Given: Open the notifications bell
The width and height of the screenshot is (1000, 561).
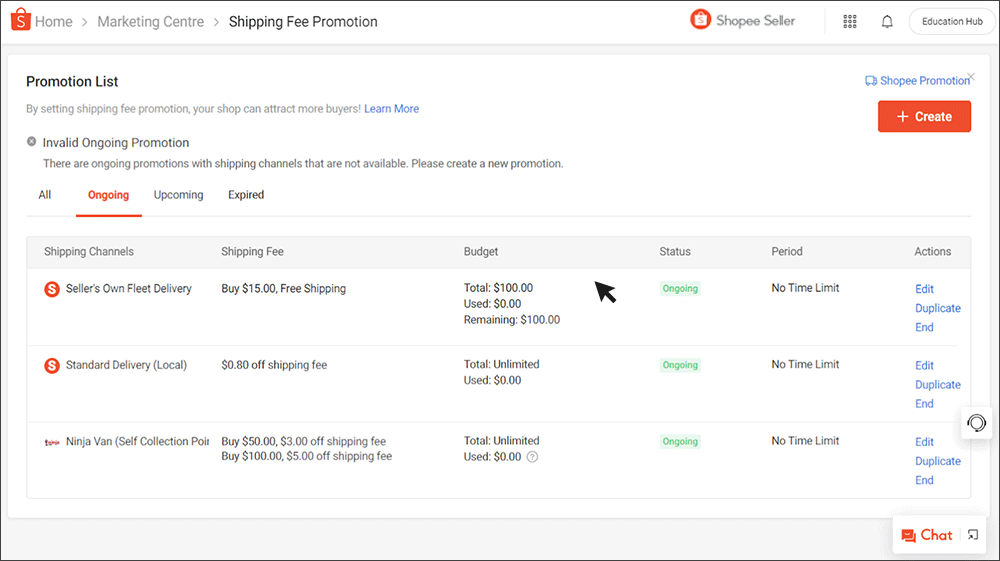Looking at the screenshot, I should (887, 22).
